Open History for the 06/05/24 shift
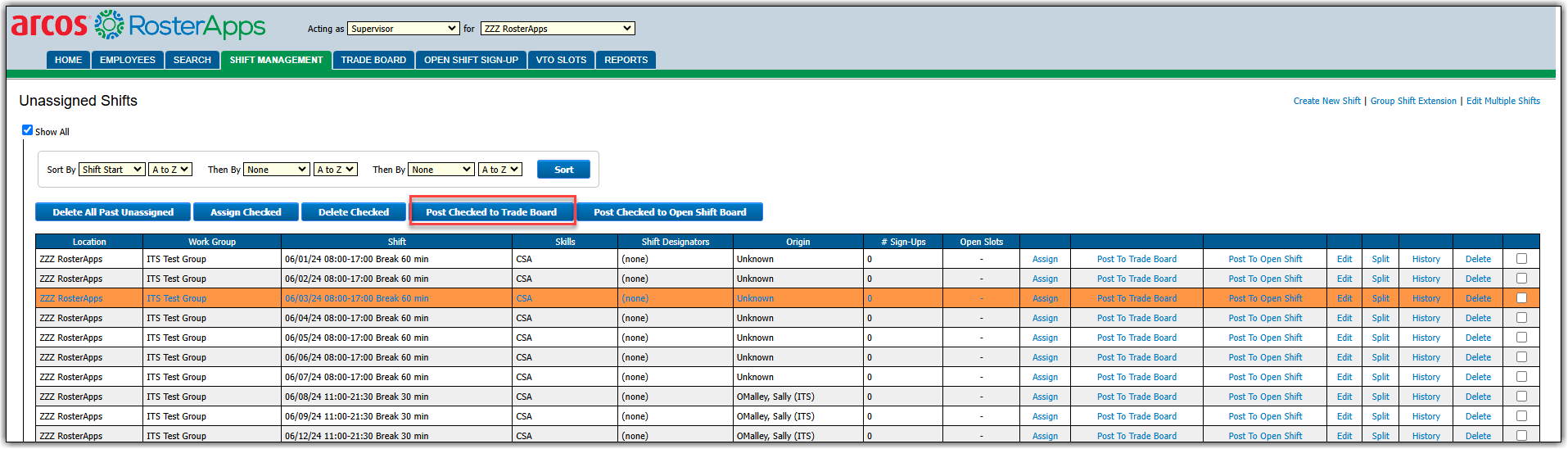This screenshot has width=1568, height=449. [x=1426, y=338]
